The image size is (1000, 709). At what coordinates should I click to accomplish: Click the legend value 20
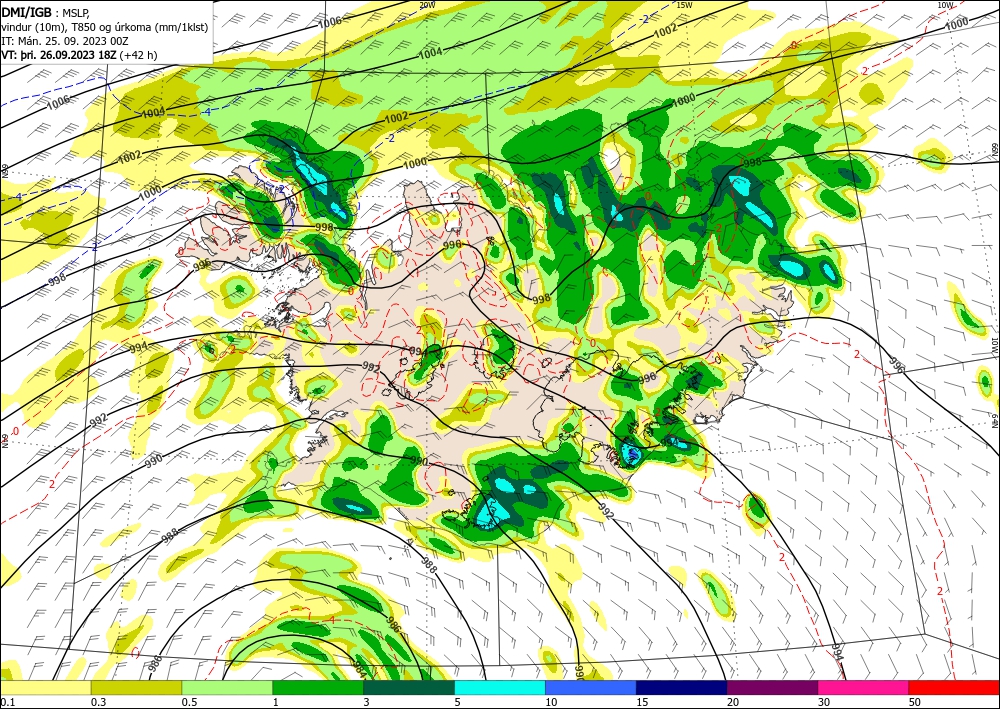733,702
